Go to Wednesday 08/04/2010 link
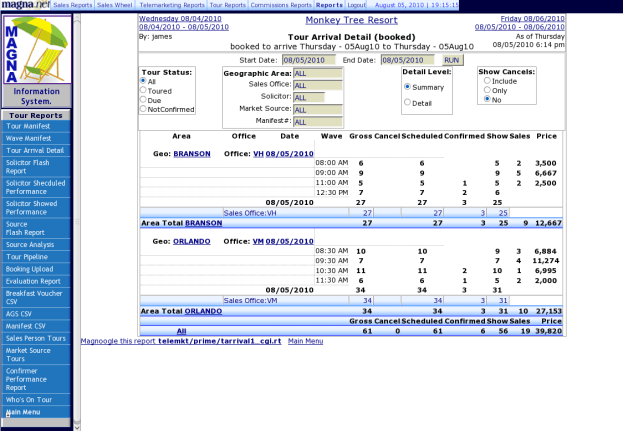 180,18
